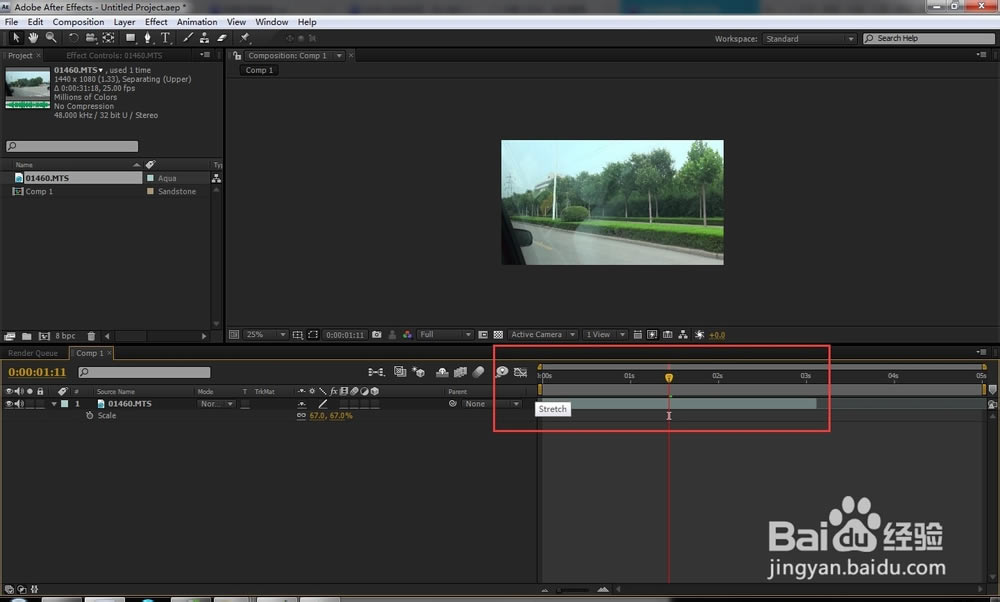This screenshot has height=602, width=1000.
Task: Hide the 01460.MTS layer video
Action: 8,404
